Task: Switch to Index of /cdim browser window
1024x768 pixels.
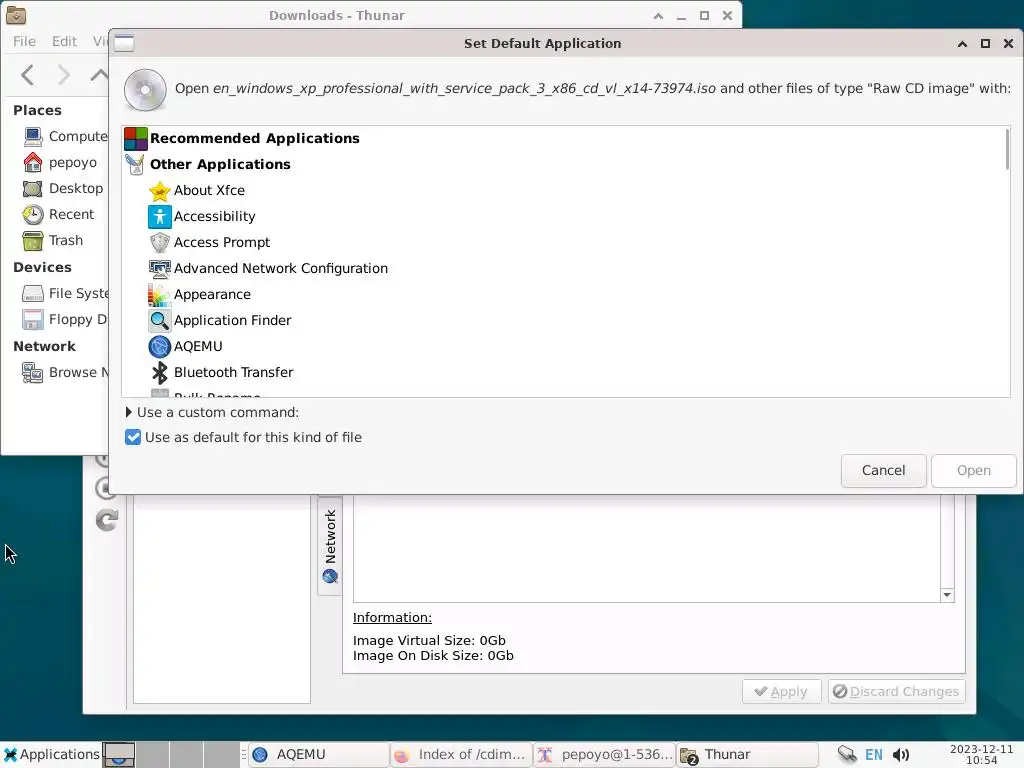Action: [x=461, y=755]
